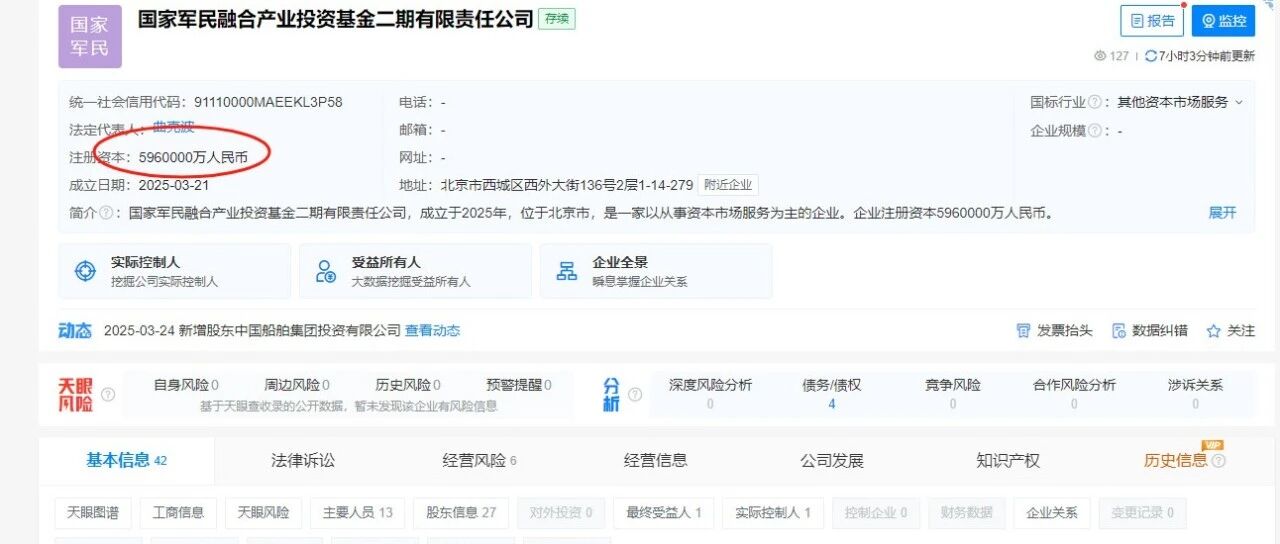Select the 股东信息 27 sub-tab
The height and width of the screenshot is (544, 1280).
click(x=461, y=513)
